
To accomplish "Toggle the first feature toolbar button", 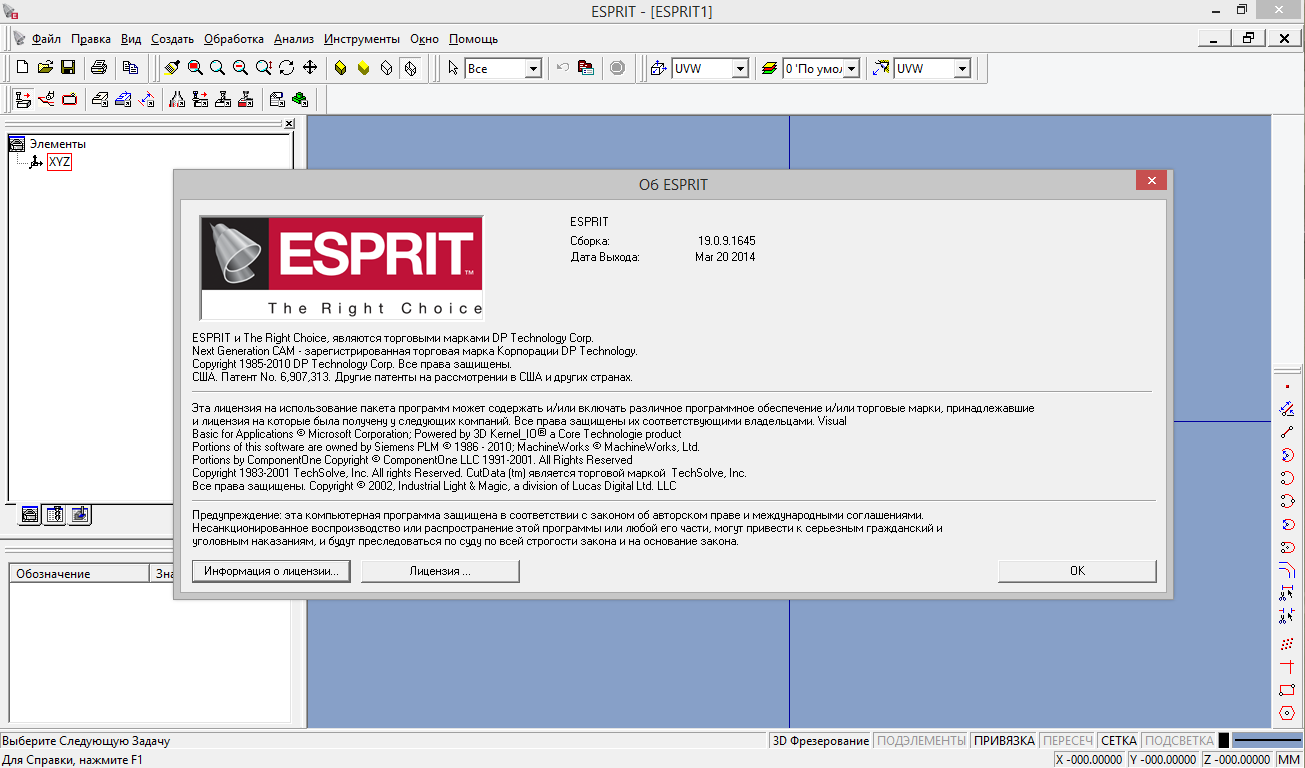I will [23, 99].
